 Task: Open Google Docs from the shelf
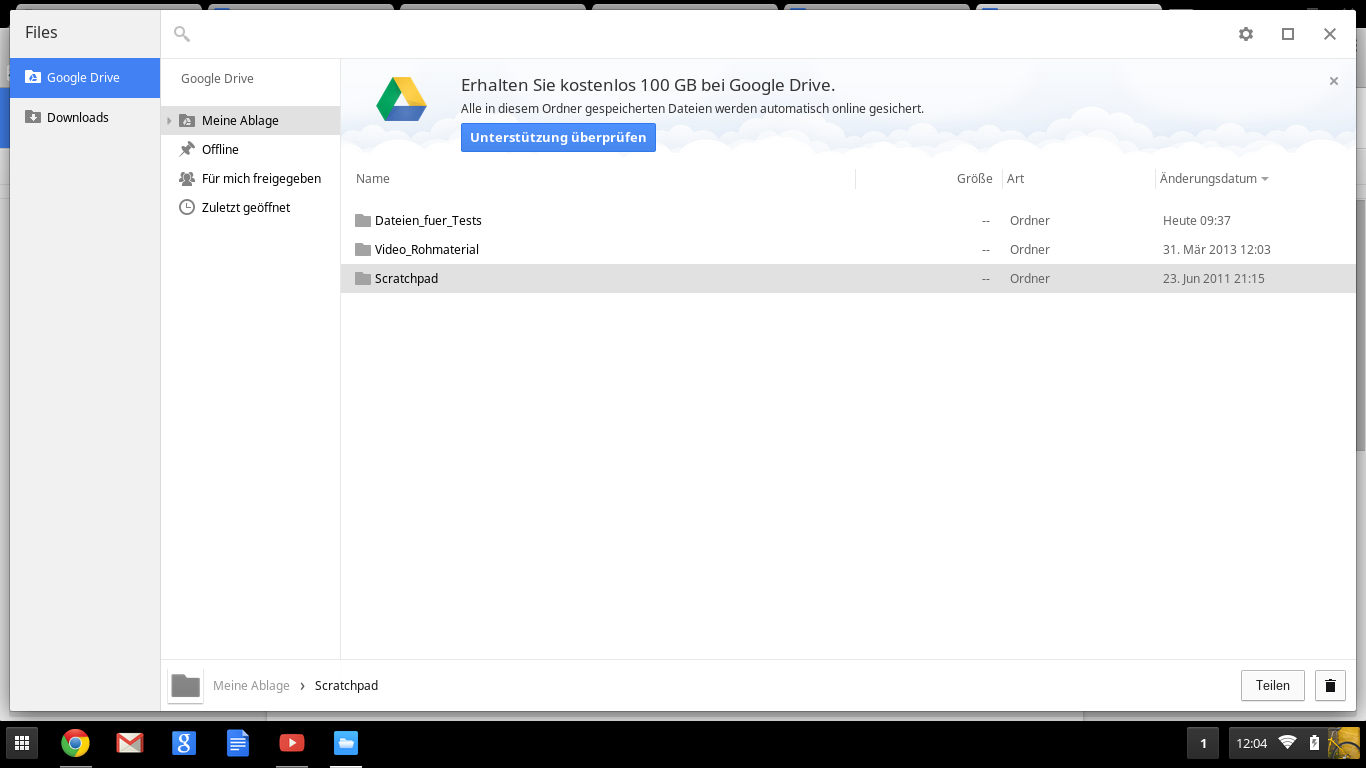237,743
